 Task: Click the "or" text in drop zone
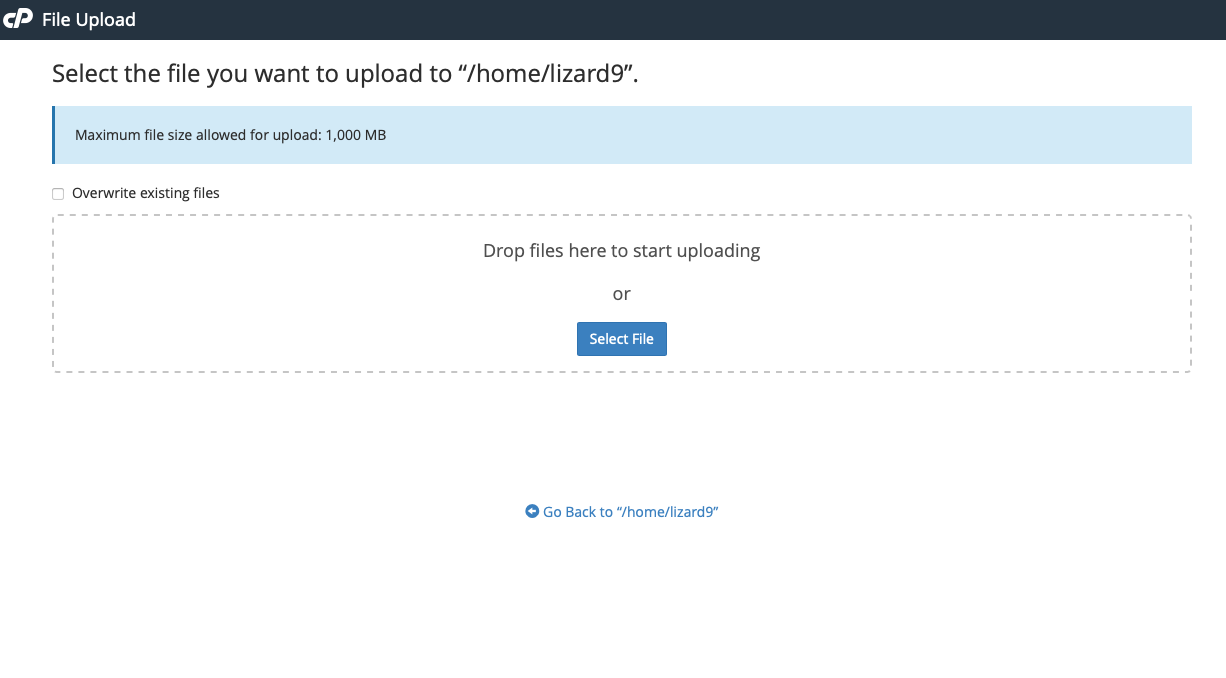(621, 294)
